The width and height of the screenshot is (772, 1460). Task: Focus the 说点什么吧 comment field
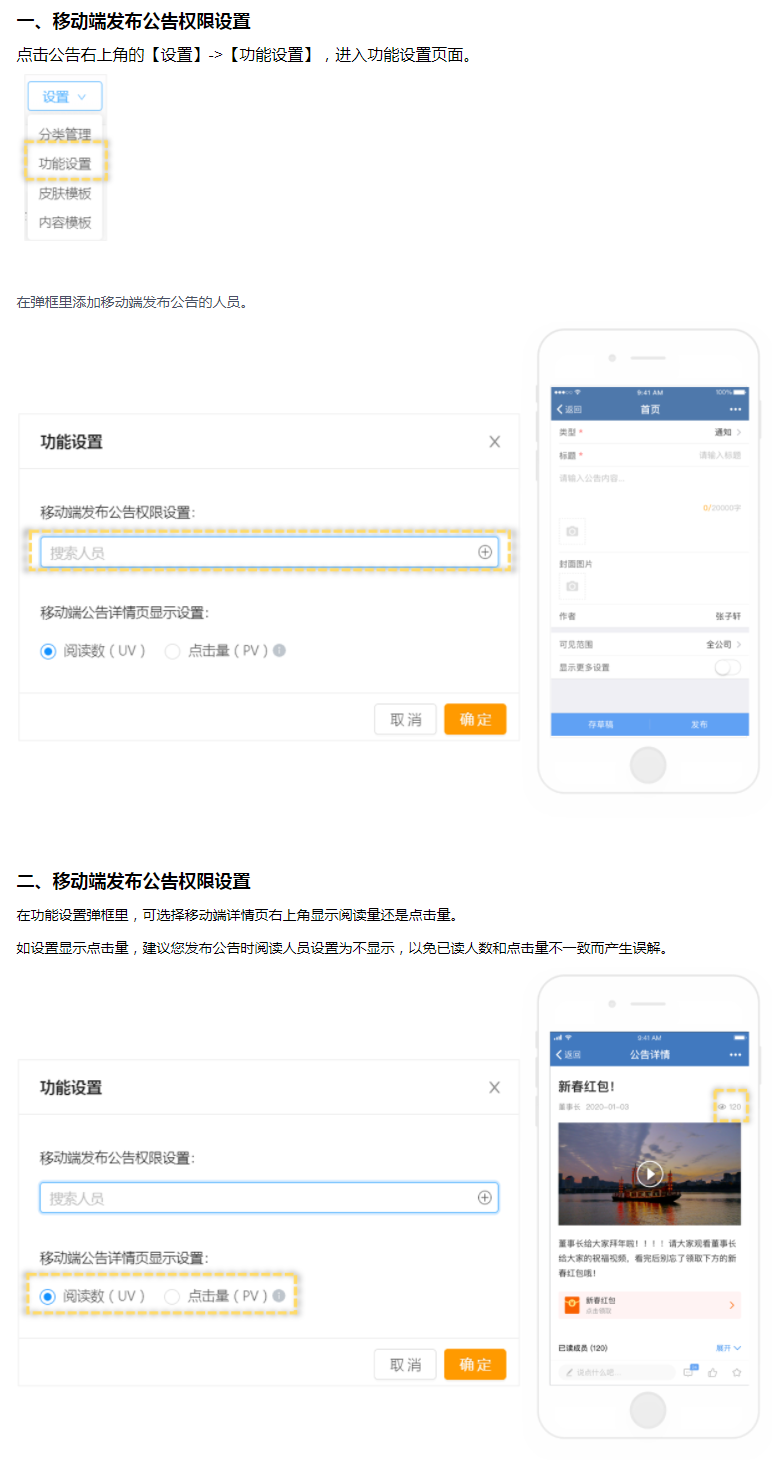(617, 1372)
